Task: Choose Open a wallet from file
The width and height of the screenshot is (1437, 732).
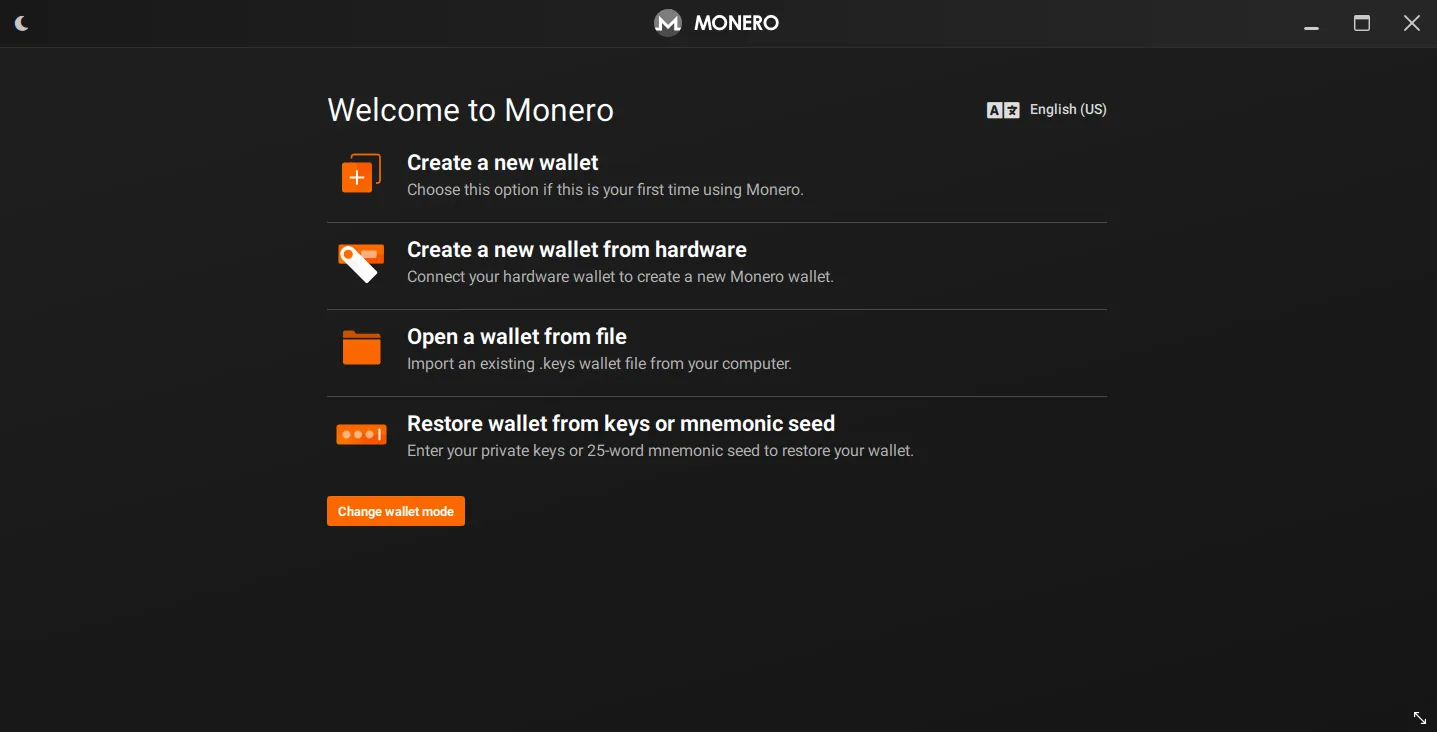Action: click(517, 336)
